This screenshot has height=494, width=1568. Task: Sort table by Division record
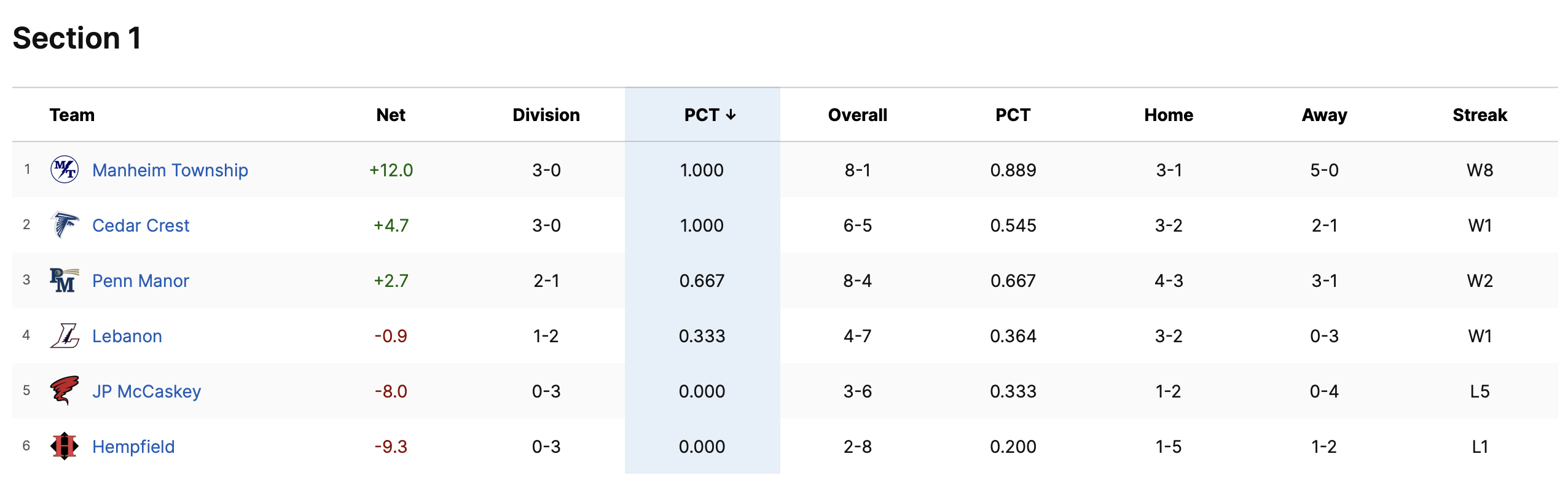point(546,115)
